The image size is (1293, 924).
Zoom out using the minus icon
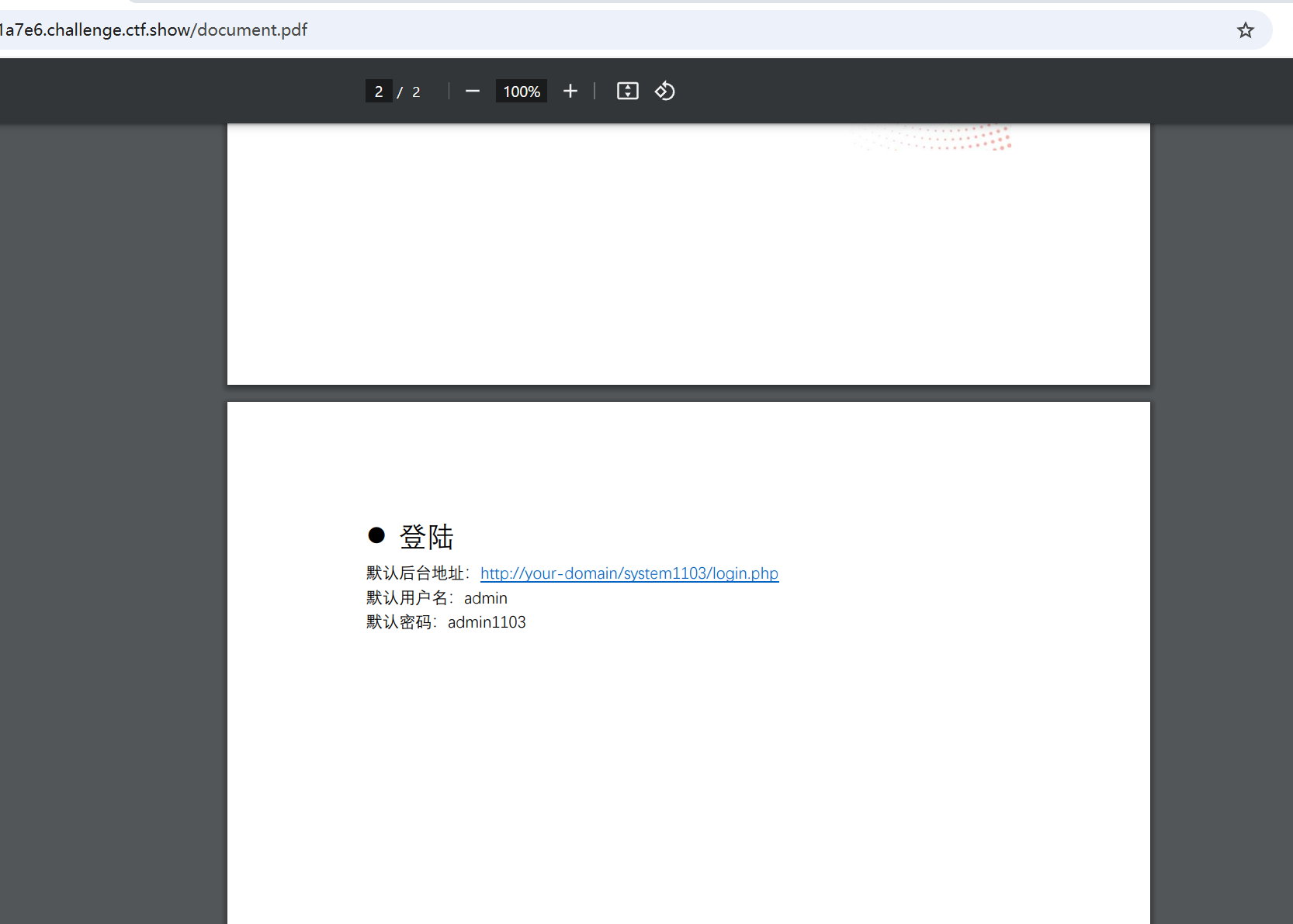tap(472, 92)
